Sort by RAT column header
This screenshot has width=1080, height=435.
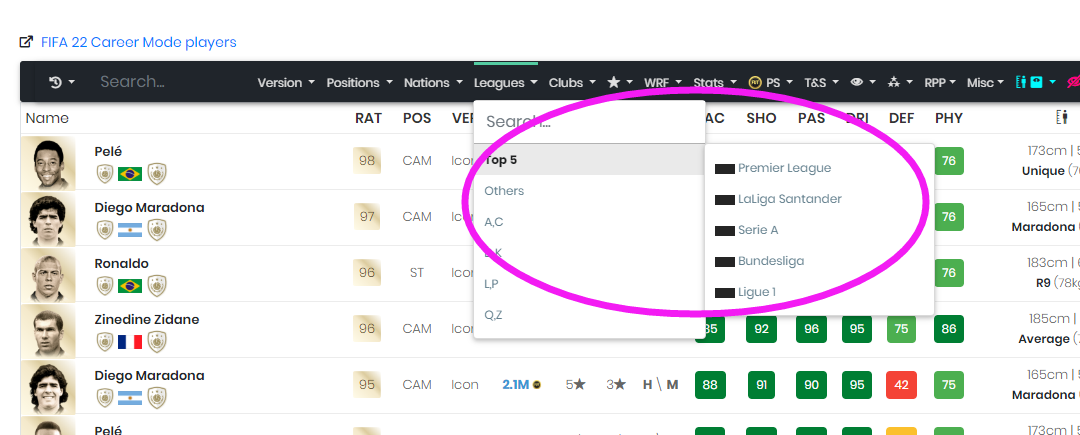(x=368, y=118)
